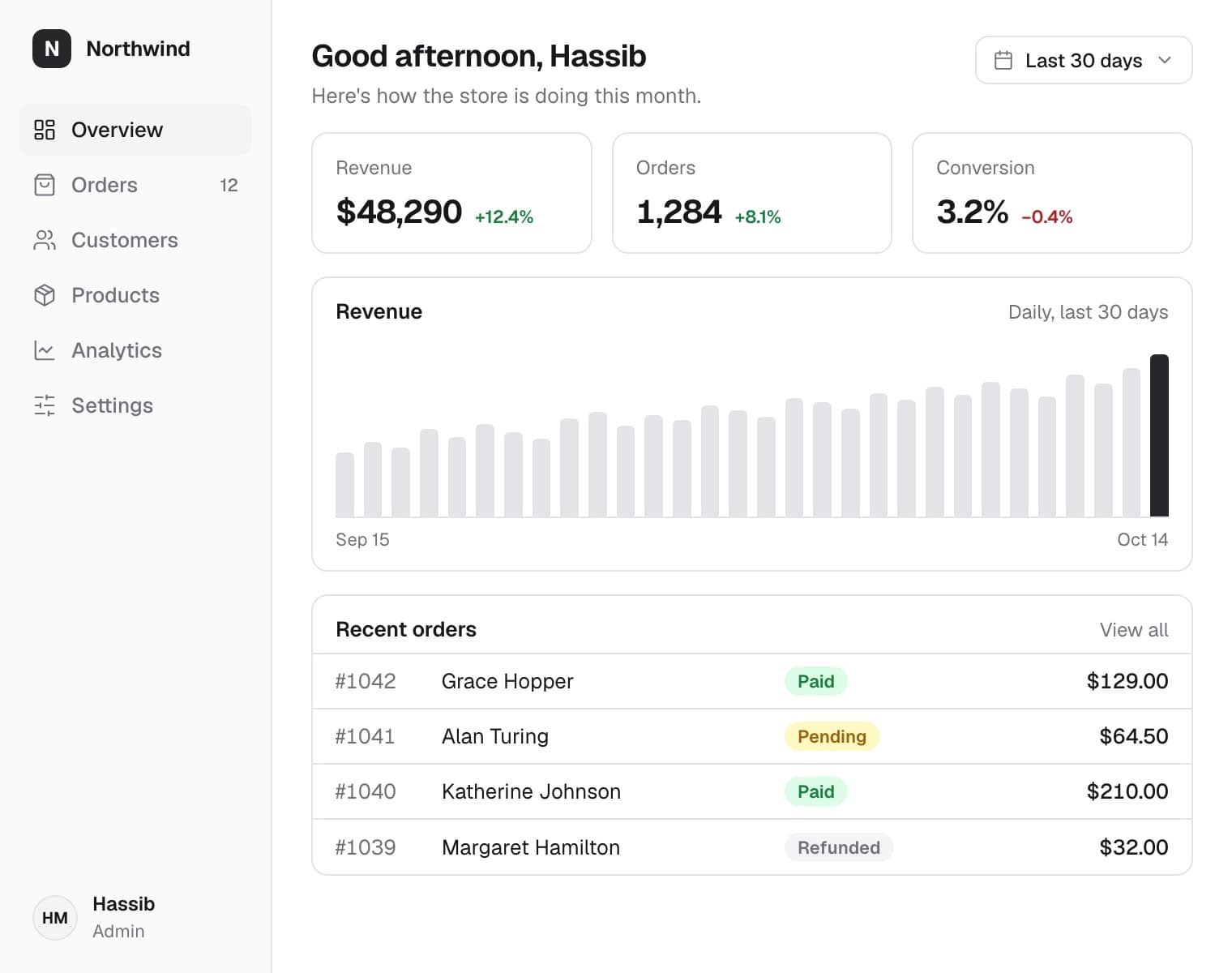Click the $32.00 amount
The height and width of the screenshot is (973, 1232).
pos(1134,847)
